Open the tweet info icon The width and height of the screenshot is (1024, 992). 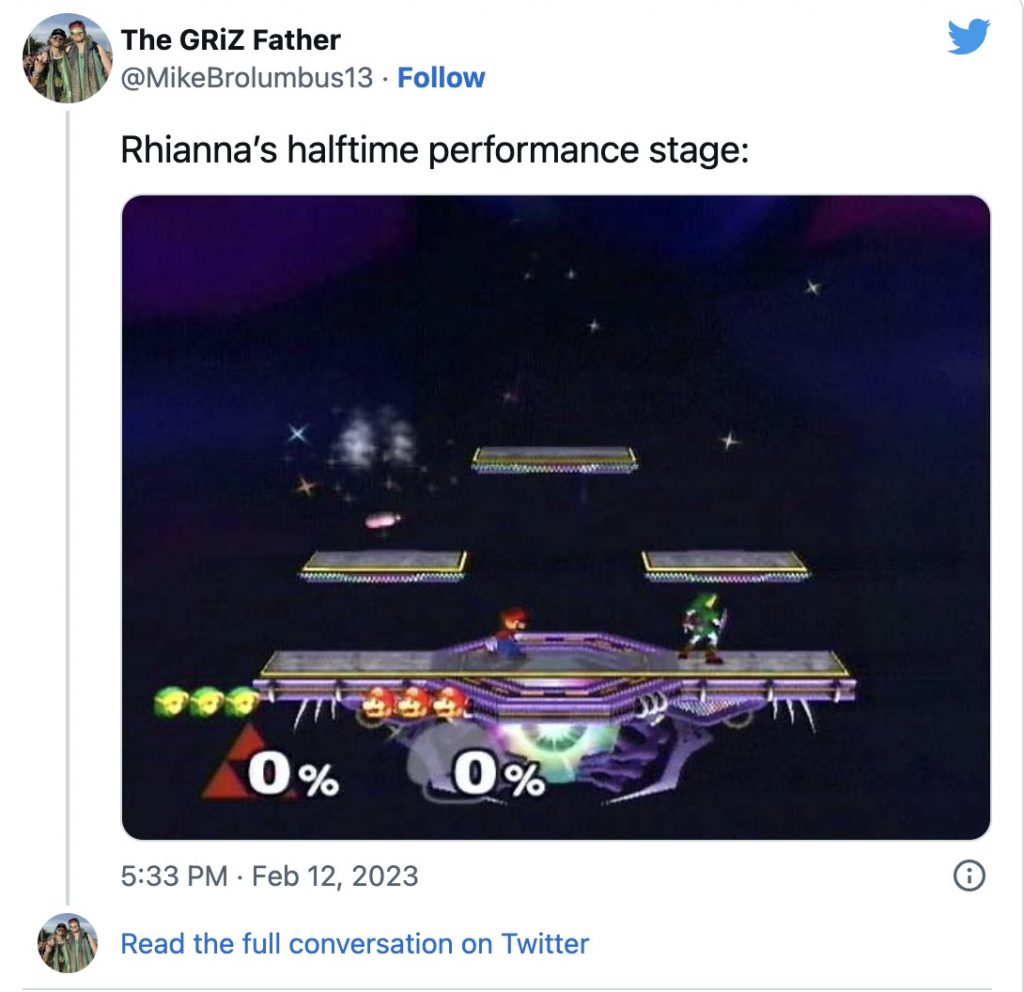pos(968,876)
